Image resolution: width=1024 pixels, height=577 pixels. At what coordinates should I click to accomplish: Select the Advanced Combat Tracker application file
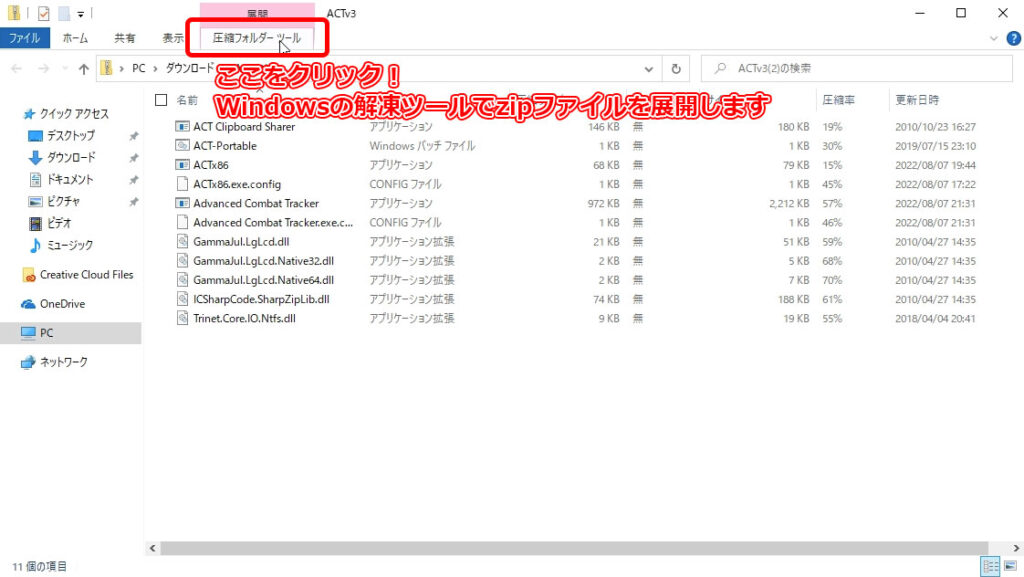(255, 203)
